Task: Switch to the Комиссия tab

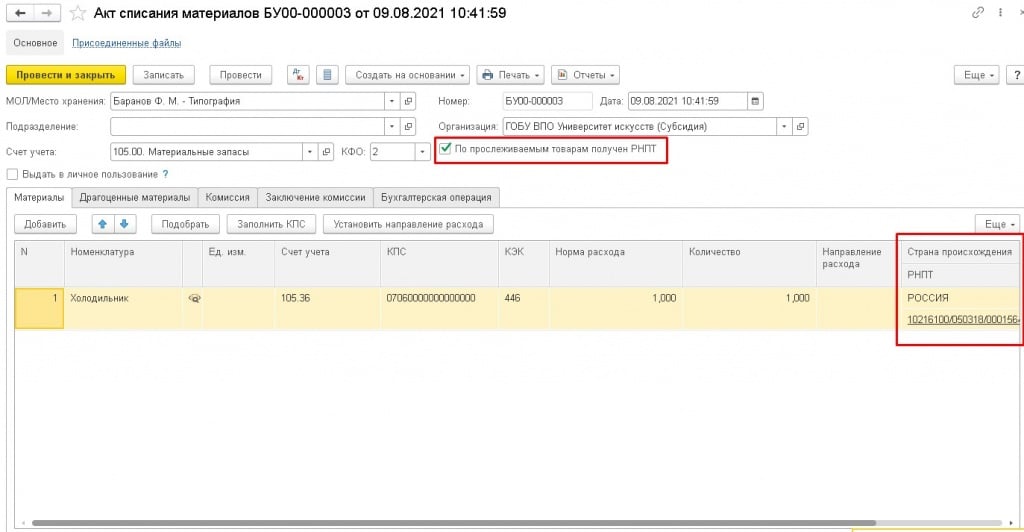Action: [227, 197]
